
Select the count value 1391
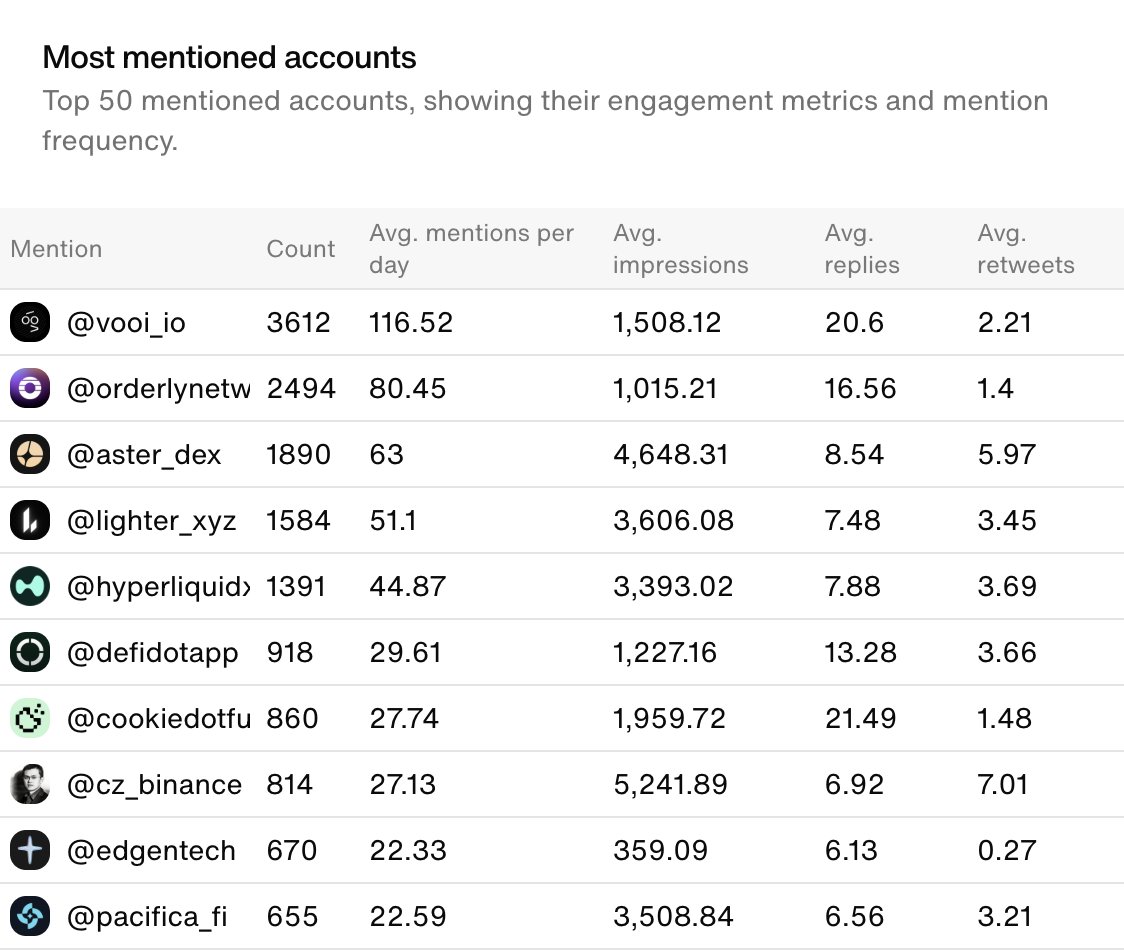296,586
